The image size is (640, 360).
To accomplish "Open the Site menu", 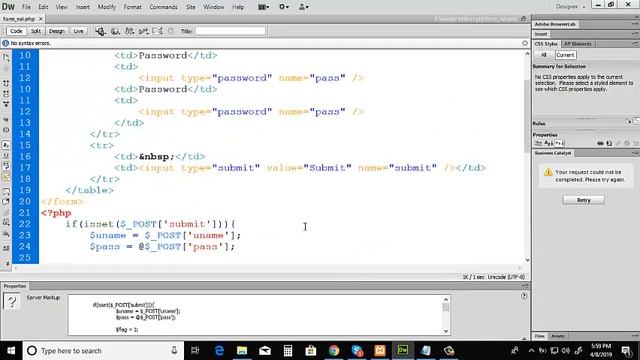I will click(x=191, y=7).
